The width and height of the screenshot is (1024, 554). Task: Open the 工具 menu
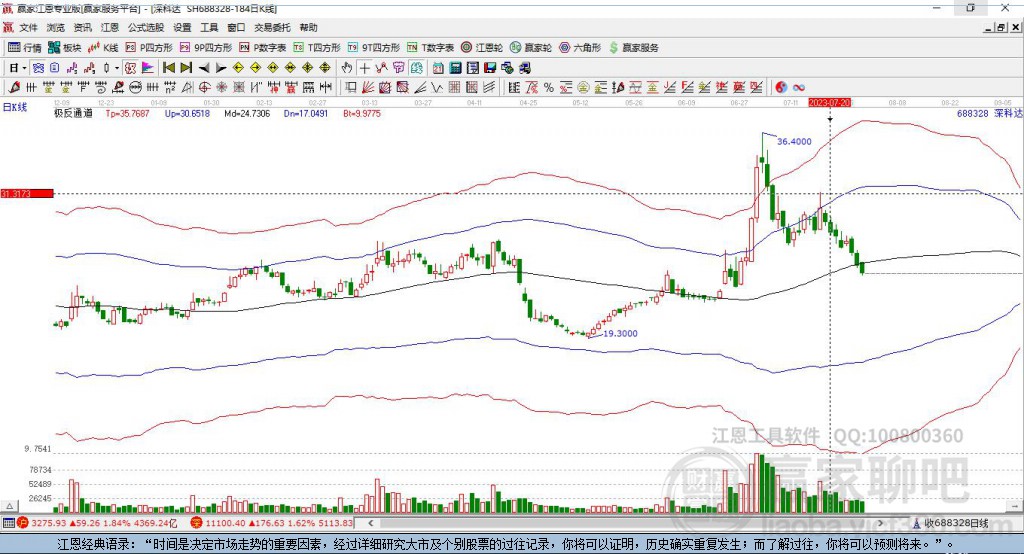pos(209,27)
